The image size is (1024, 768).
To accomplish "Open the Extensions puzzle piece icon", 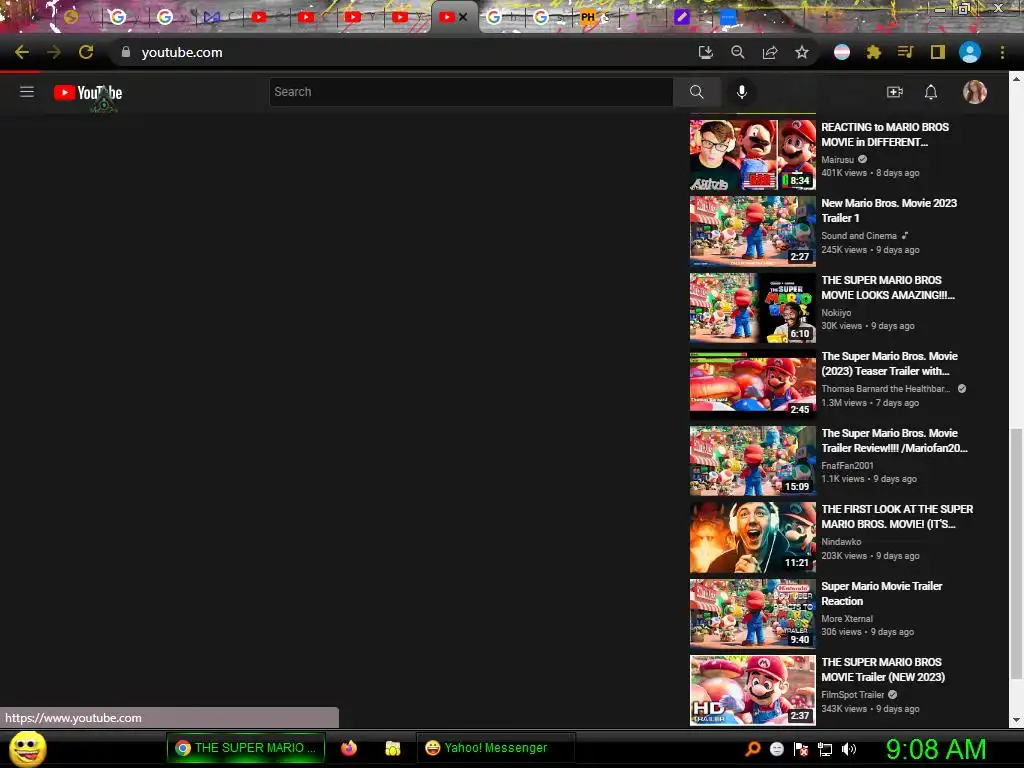I will click(x=874, y=52).
